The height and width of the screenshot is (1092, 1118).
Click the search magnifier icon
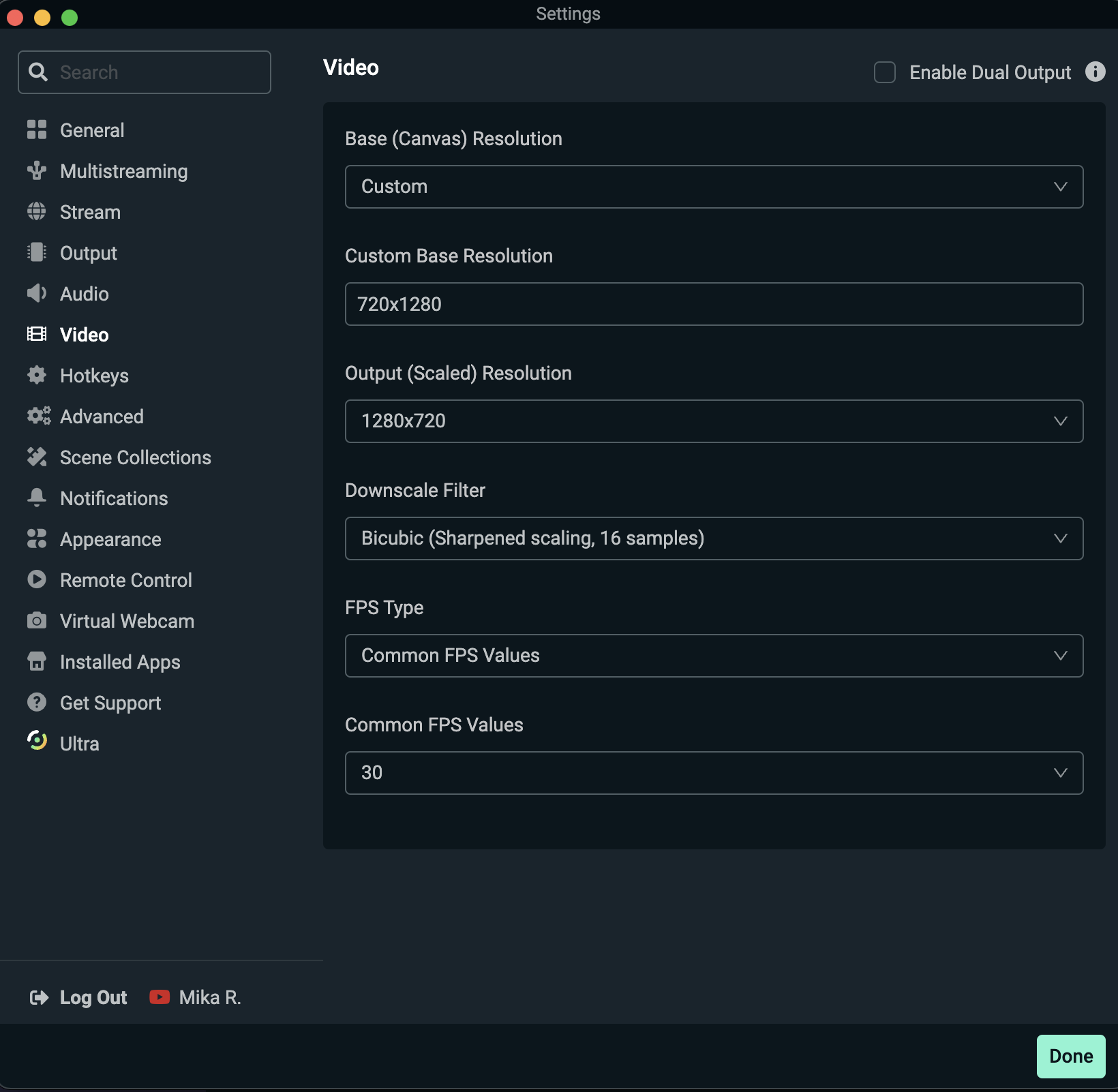pyautogui.click(x=38, y=72)
